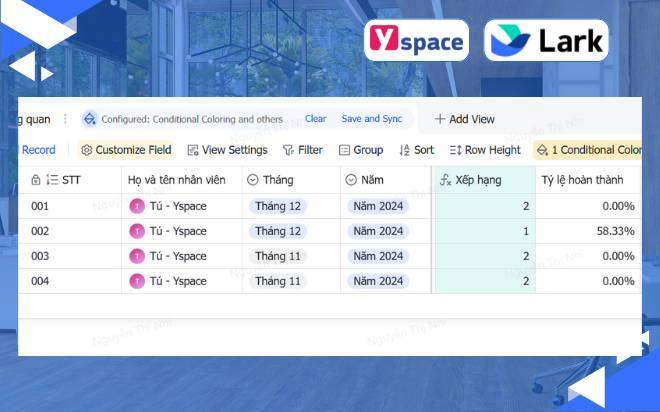Open the Sort options

[416, 150]
